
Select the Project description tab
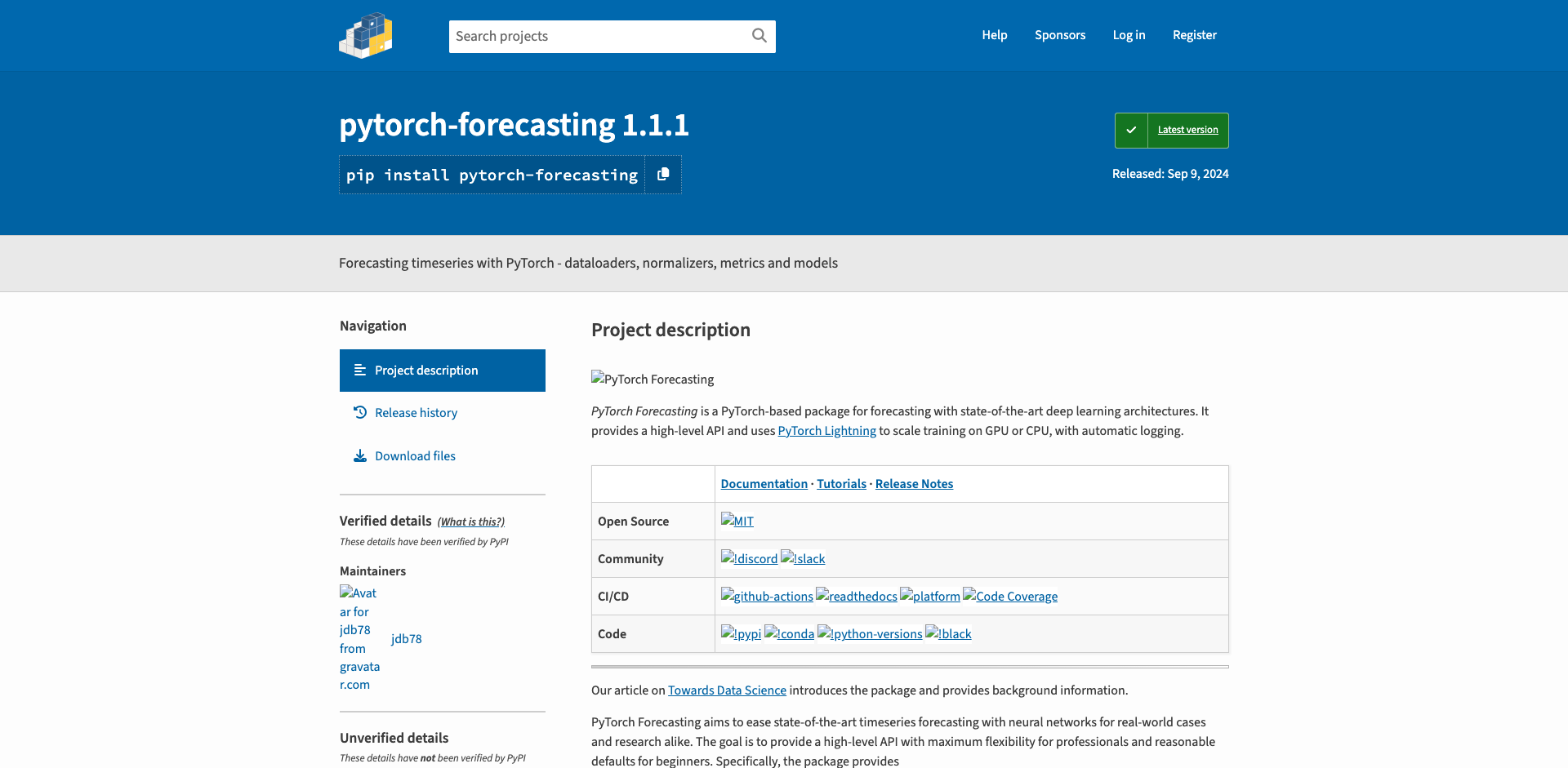(x=443, y=371)
